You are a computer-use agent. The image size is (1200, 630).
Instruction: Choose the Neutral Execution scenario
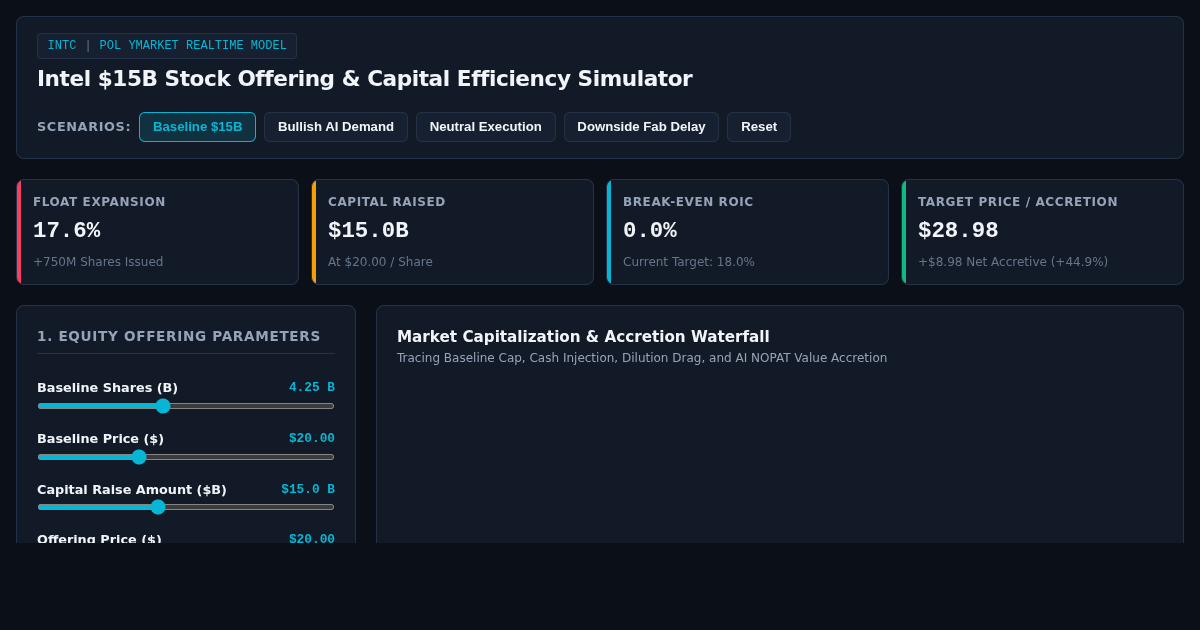tap(486, 127)
